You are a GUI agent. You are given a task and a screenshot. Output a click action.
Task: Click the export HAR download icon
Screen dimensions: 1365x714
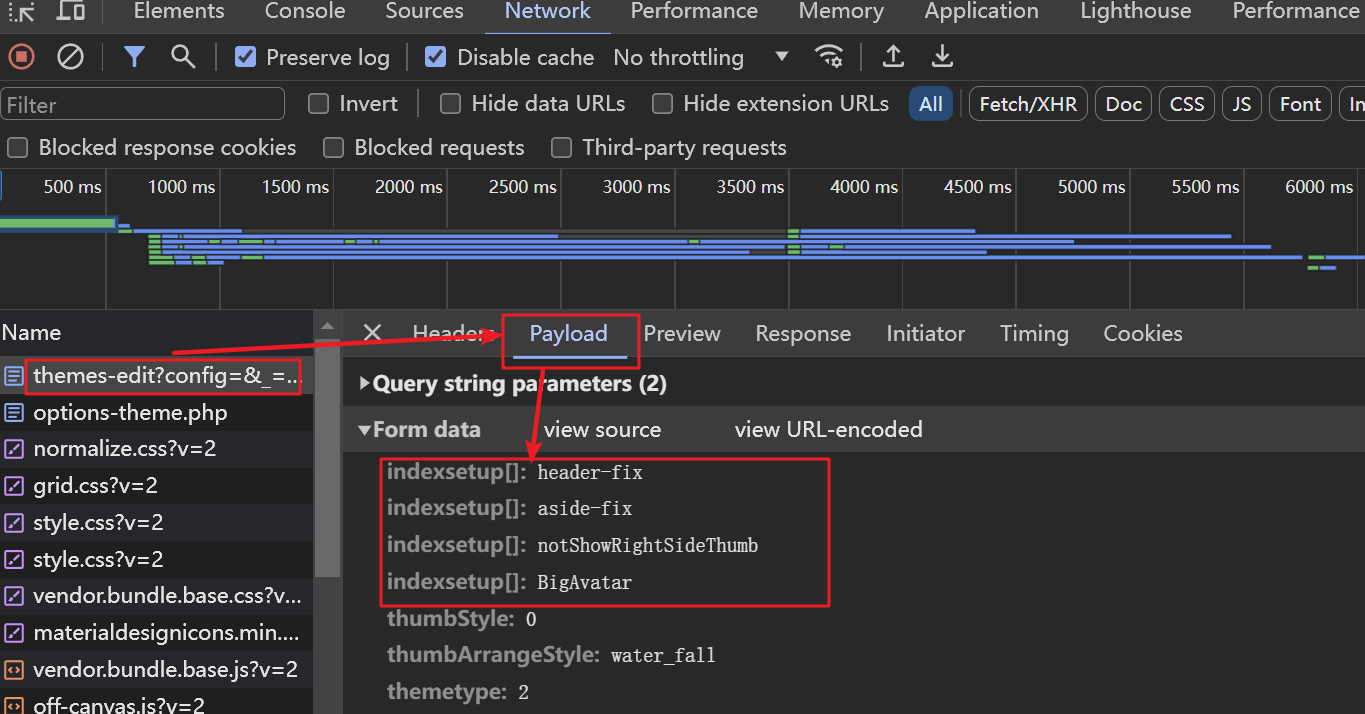pos(942,57)
